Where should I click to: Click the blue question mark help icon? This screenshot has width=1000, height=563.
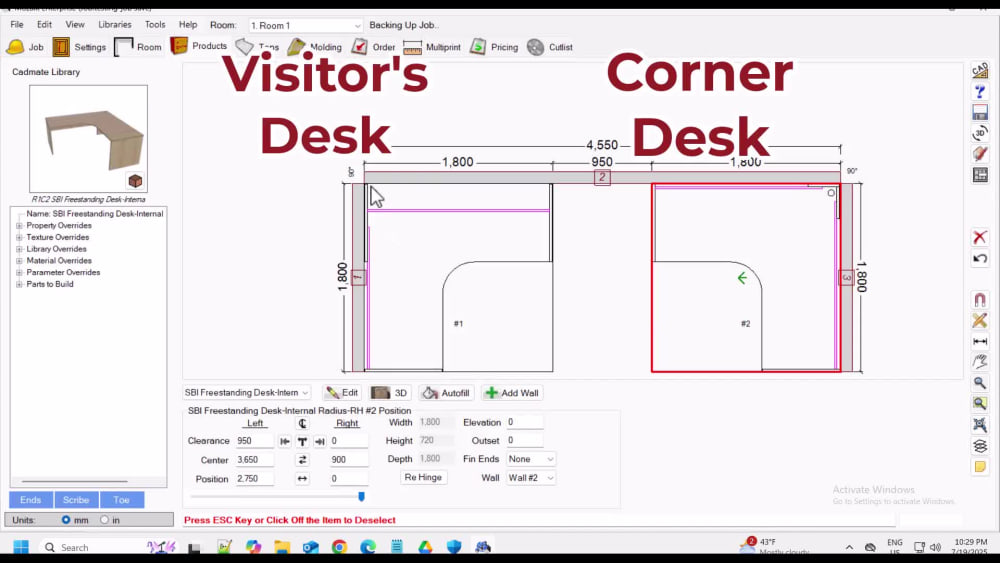coord(980,92)
